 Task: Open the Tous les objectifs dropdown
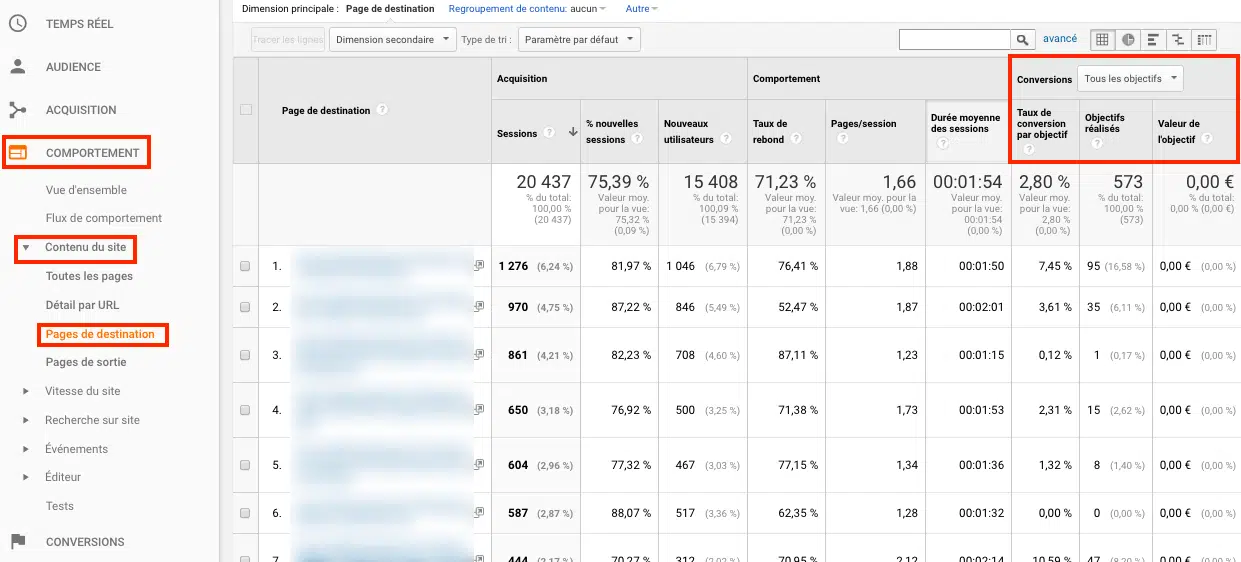(x=1129, y=79)
